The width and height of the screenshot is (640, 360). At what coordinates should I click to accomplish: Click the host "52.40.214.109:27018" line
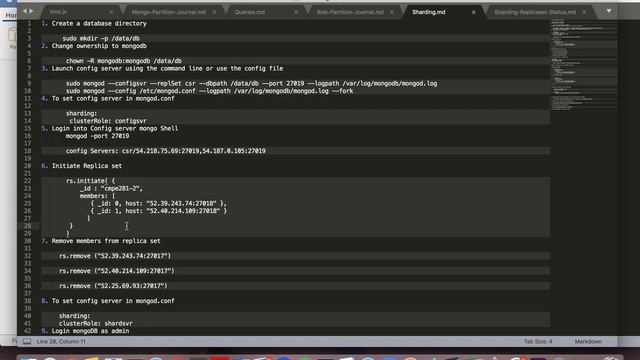pos(158,211)
